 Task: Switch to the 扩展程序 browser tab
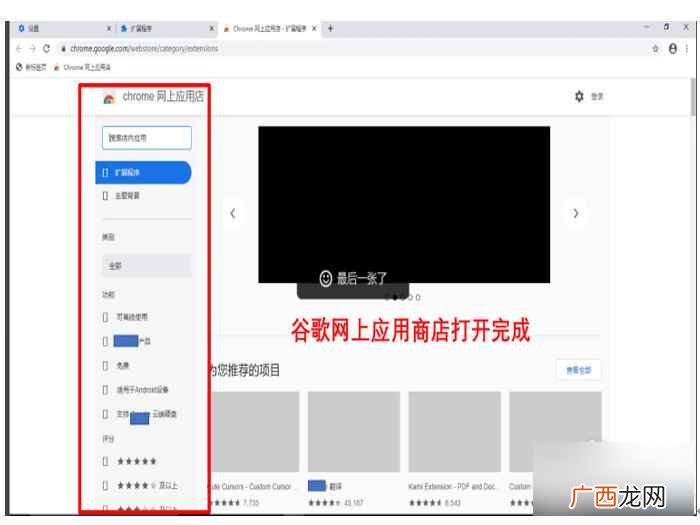pyautogui.click(x=167, y=29)
